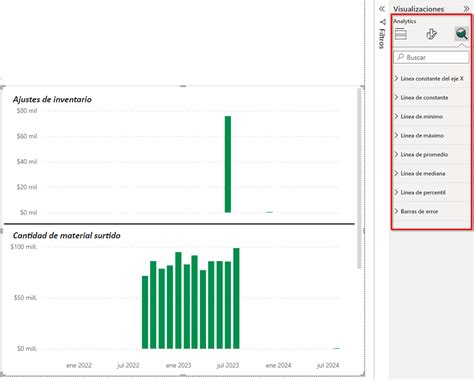The height and width of the screenshot is (380, 474).
Task: Click the $40 mil axis value
Action: pos(27,162)
